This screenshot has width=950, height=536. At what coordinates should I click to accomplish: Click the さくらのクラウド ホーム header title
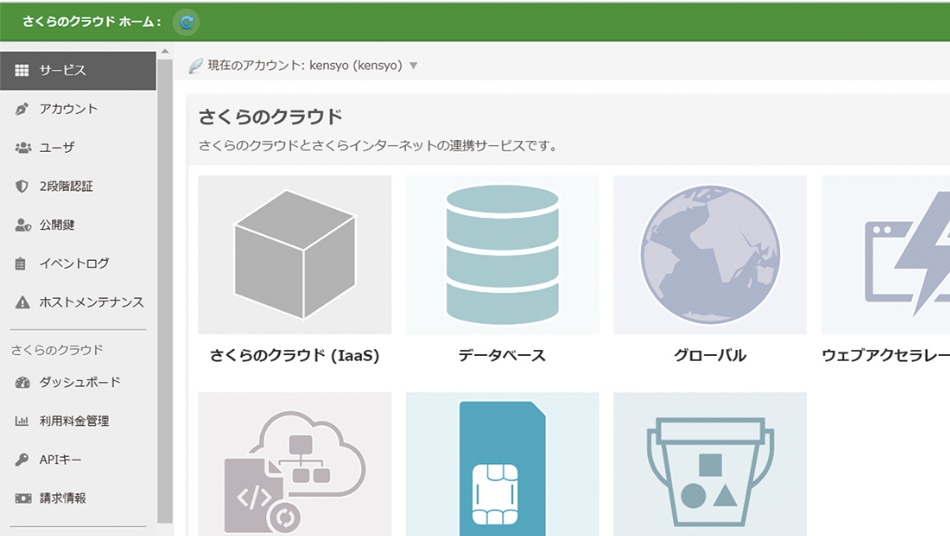pyautogui.click(x=92, y=22)
